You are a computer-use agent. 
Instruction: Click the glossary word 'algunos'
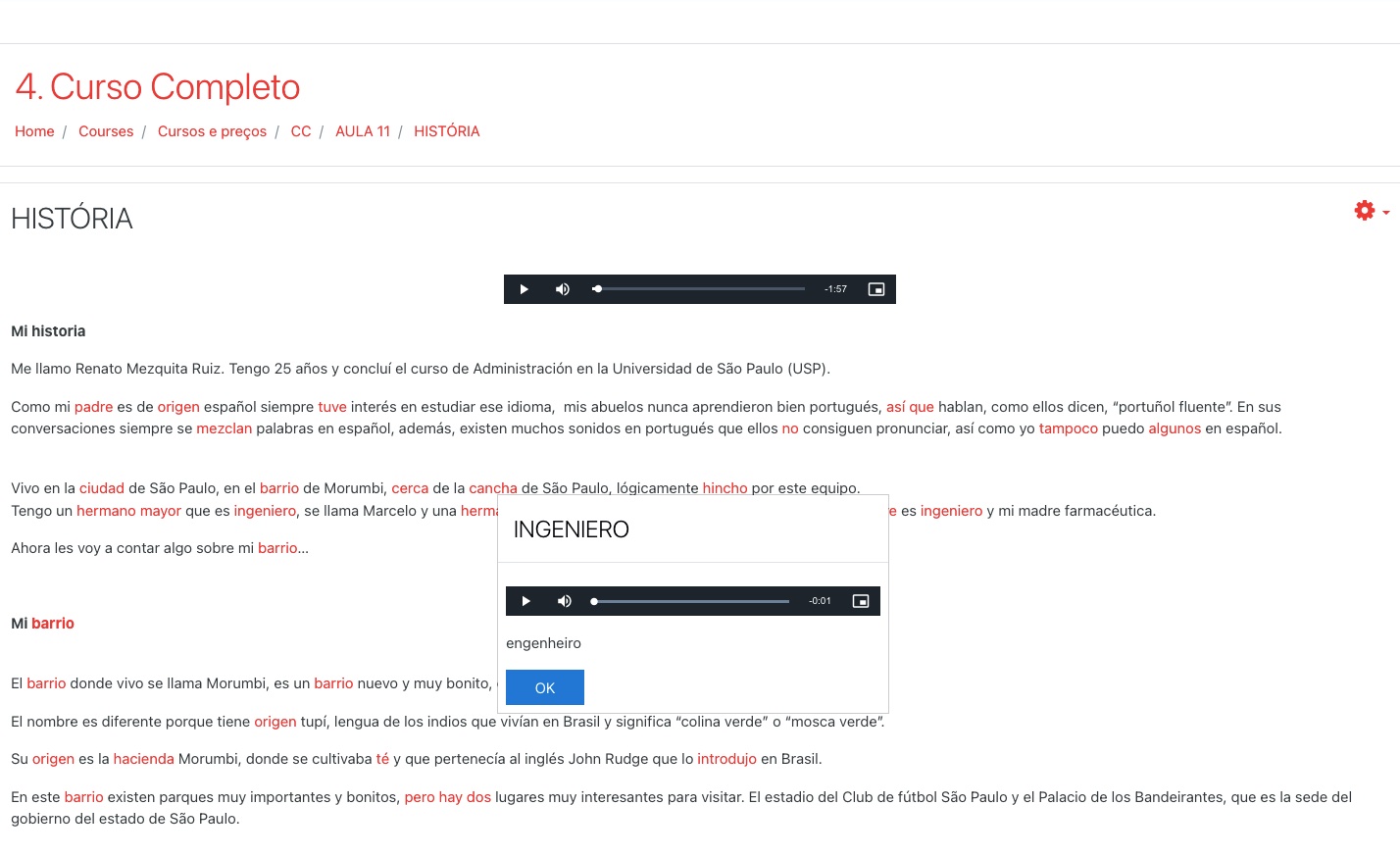point(1175,428)
